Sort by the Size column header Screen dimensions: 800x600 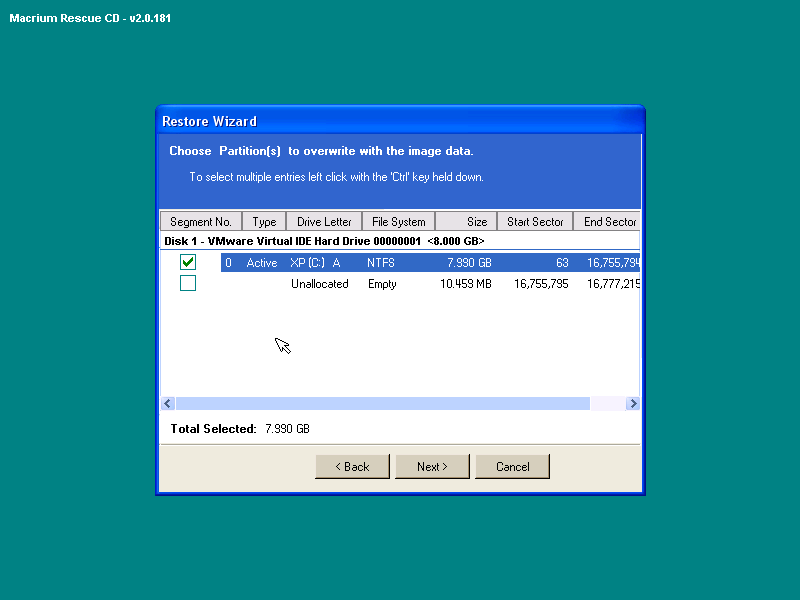click(466, 221)
